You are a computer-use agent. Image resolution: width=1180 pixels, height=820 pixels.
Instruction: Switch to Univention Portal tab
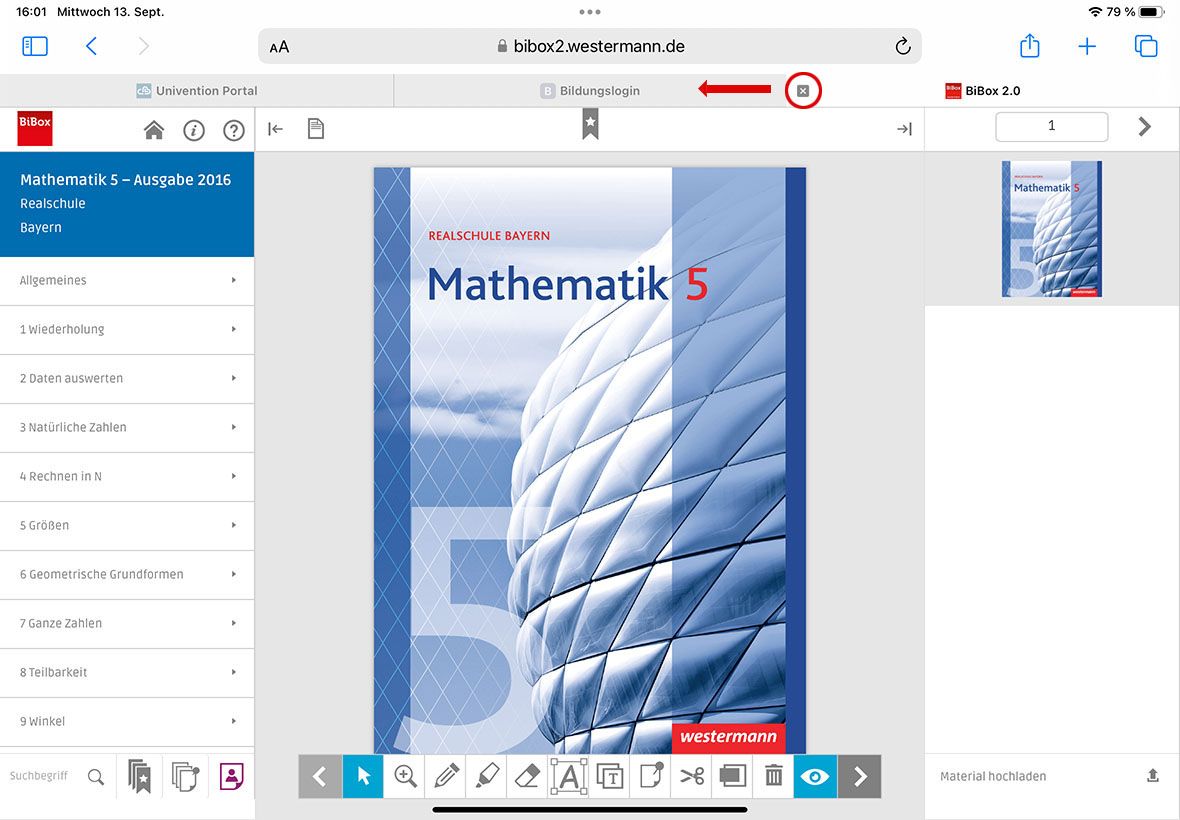pos(197,91)
